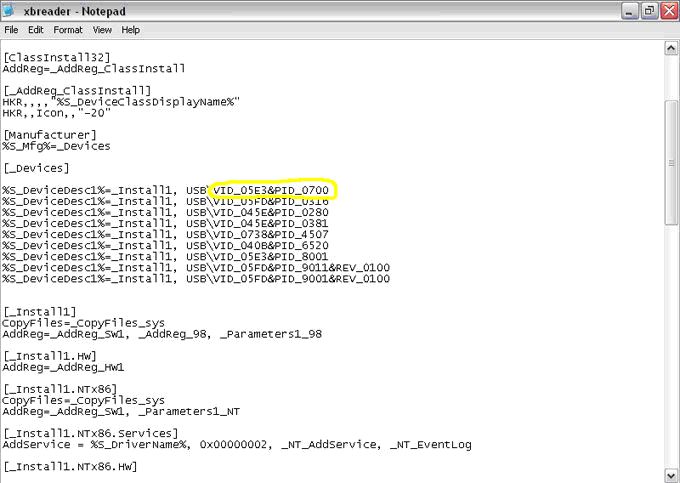
Task: Click the [ClassInstall32] line at top
Action: pos(56,58)
